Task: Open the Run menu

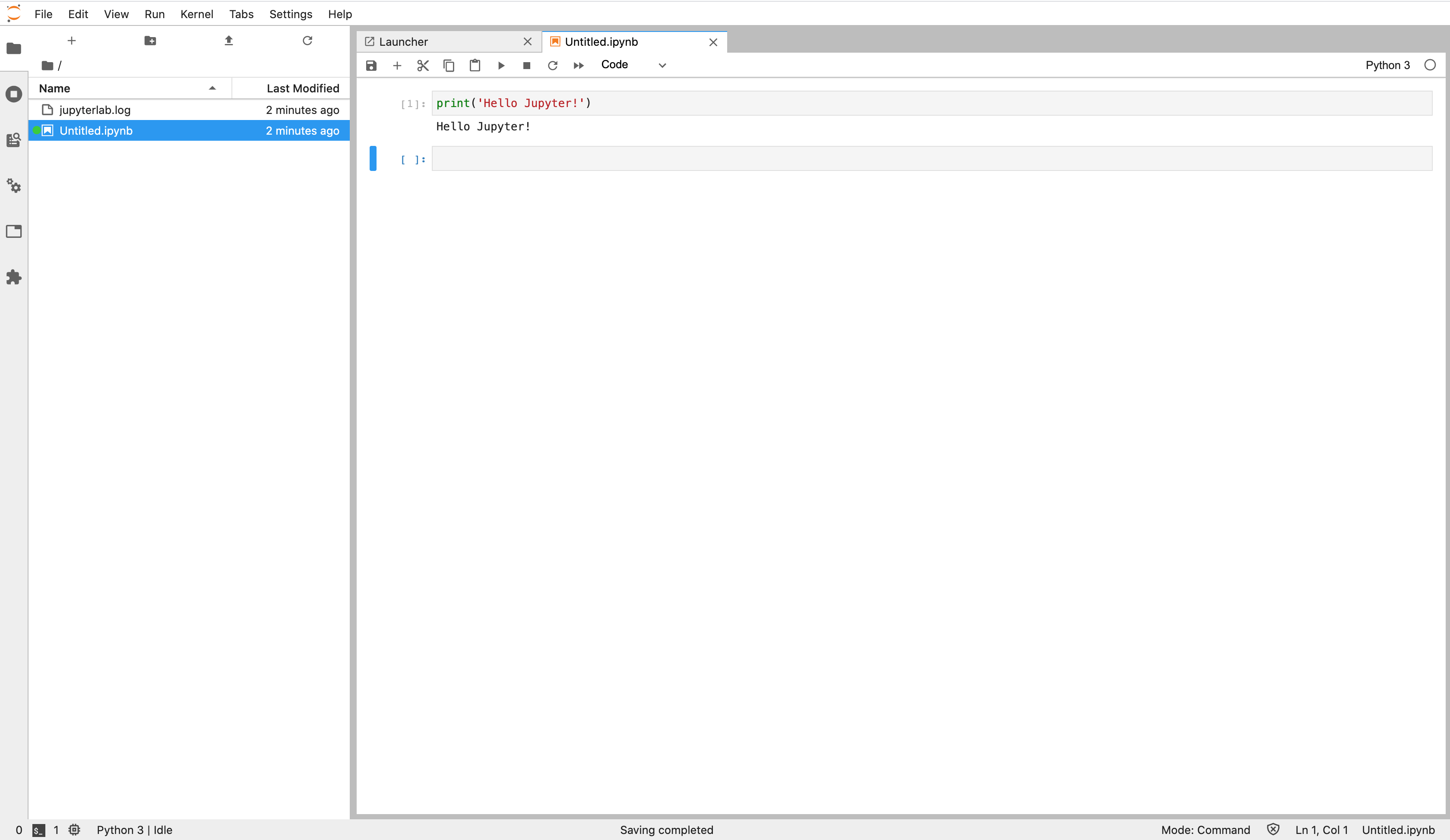Action: click(x=154, y=14)
